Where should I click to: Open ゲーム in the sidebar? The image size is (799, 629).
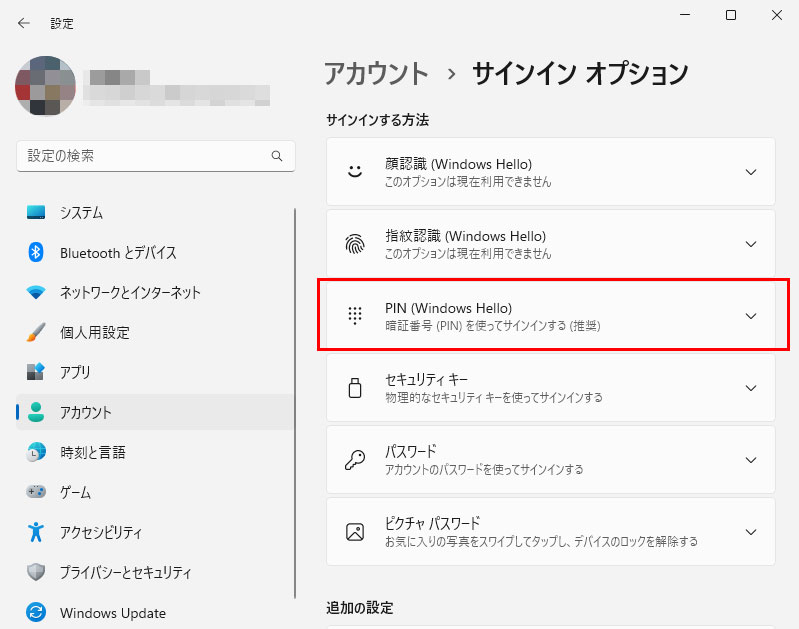point(155,492)
